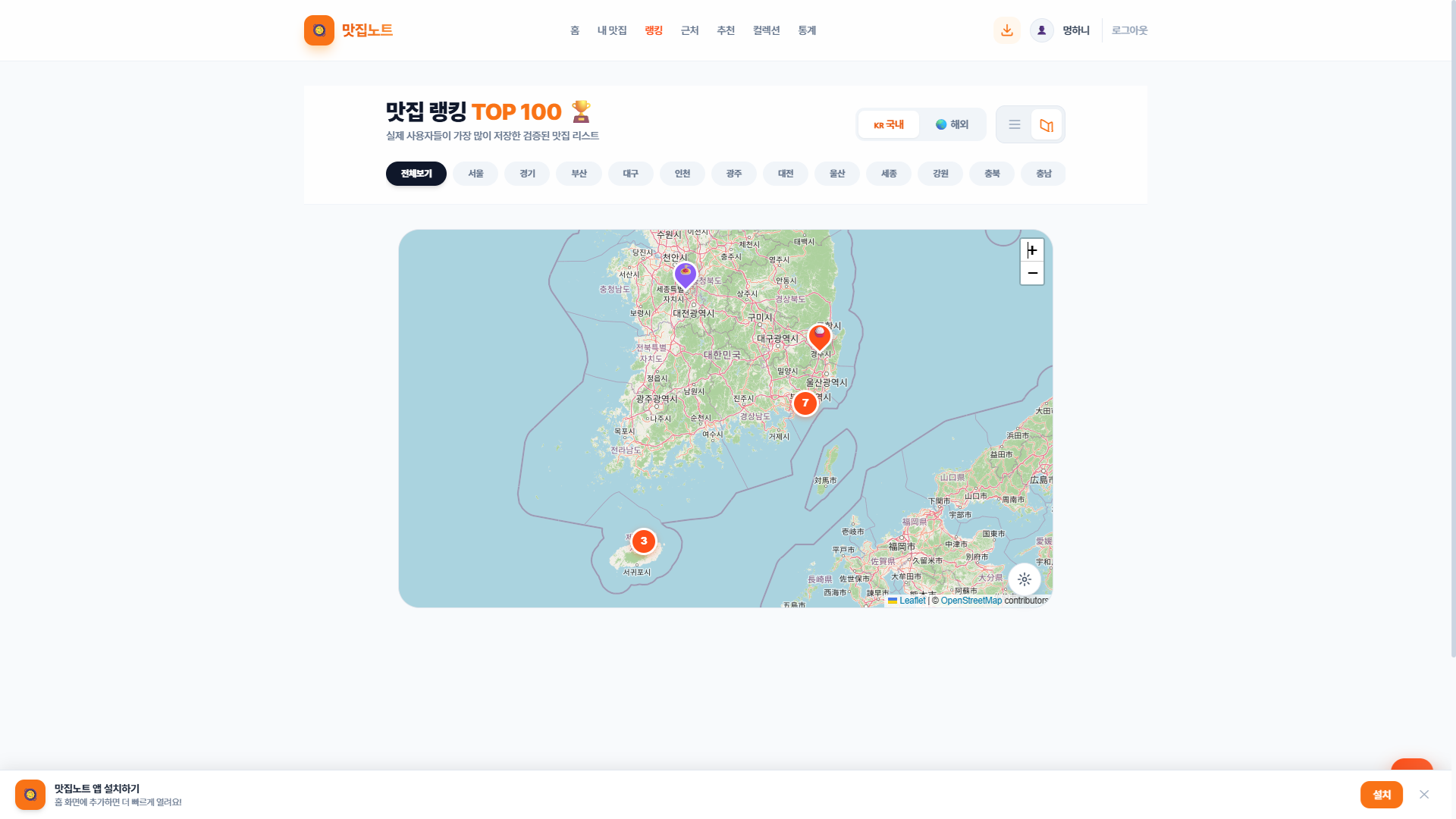This screenshot has width=1456, height=819.
Task: Open 통계 navigation item
Action: click(807, 30)
